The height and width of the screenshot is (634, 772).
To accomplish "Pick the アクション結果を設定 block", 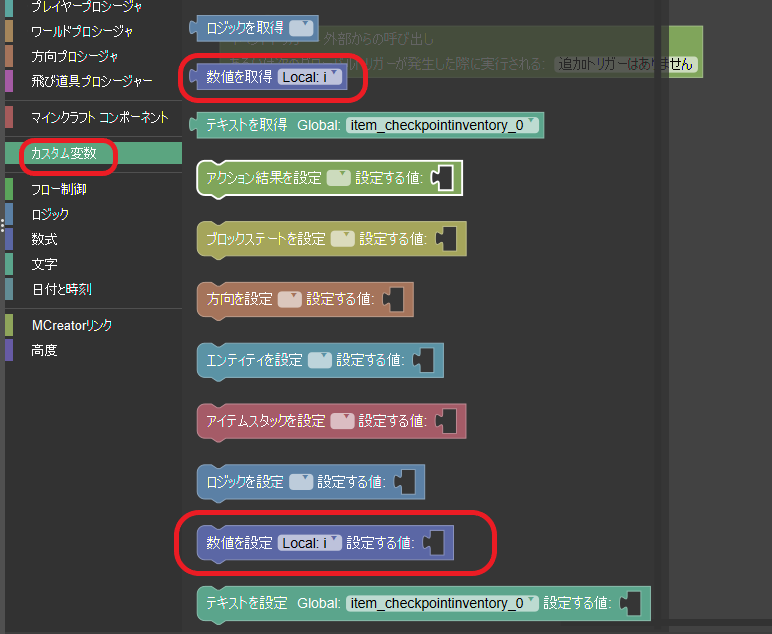I will 263,178.
